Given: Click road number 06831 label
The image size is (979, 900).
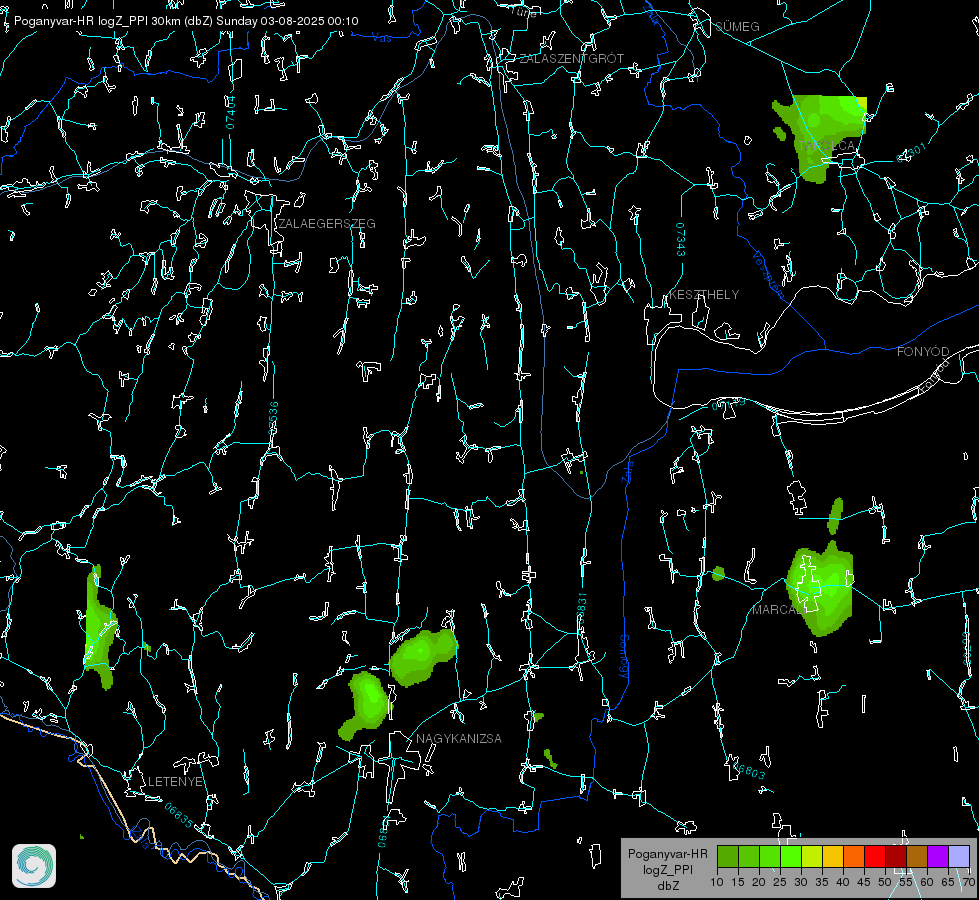Looking at the screenshot, I should [581, 608].
